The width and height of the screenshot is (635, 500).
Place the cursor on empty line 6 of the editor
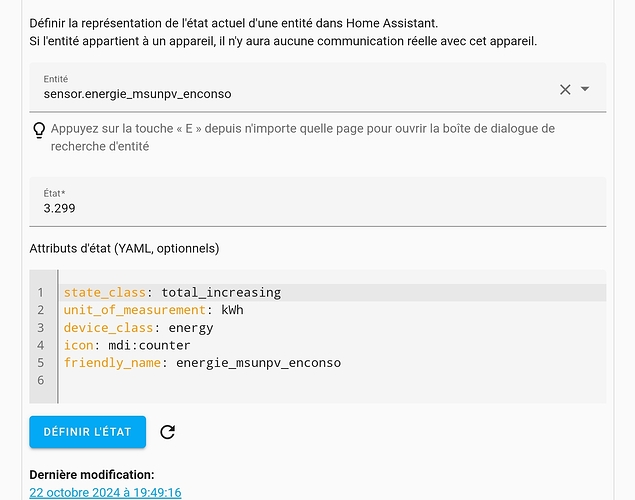(332, 381)
